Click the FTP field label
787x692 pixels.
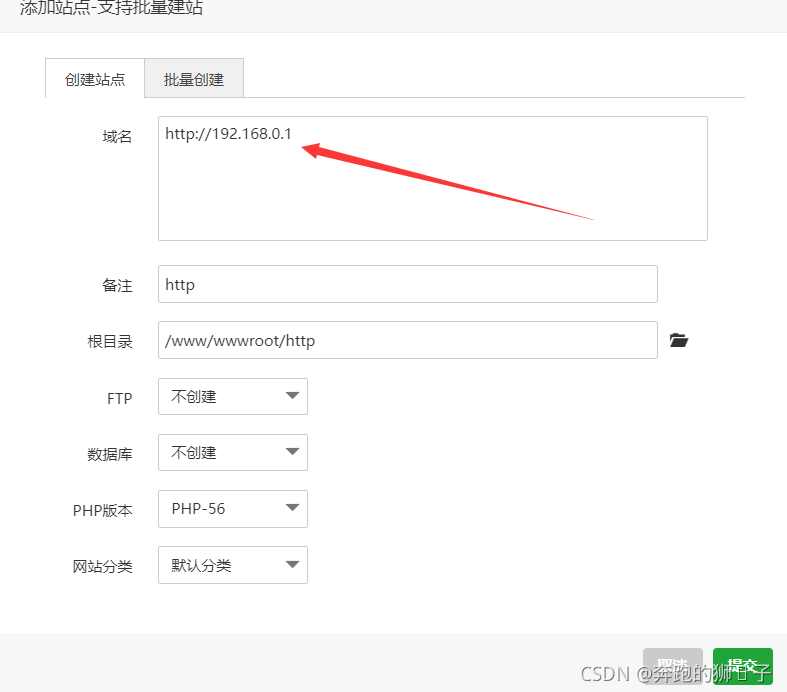pyautogui.click(x=119, y=398)
